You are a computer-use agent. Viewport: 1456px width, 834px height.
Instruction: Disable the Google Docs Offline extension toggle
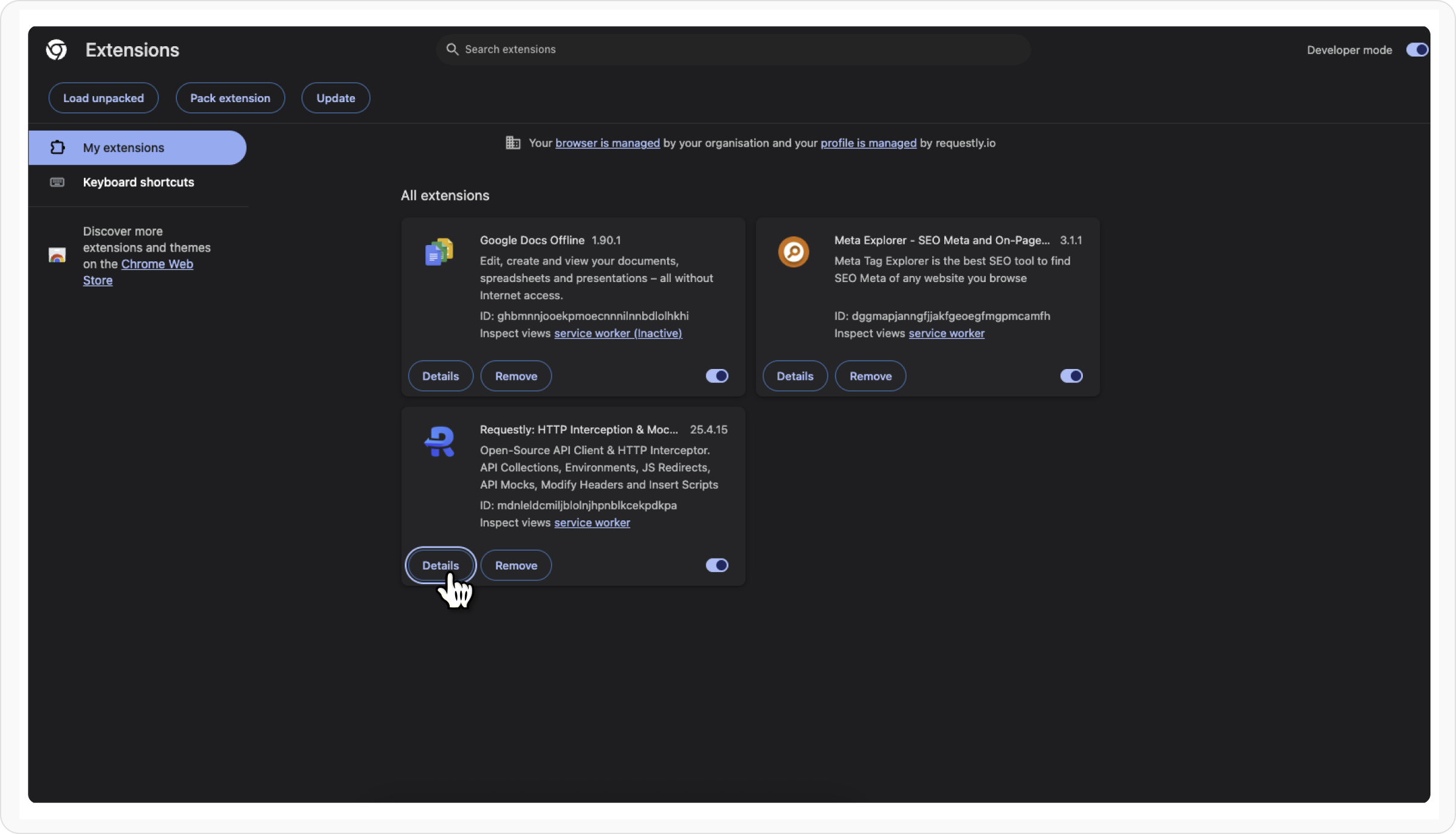pyautogui.click(x=716, y=376)
